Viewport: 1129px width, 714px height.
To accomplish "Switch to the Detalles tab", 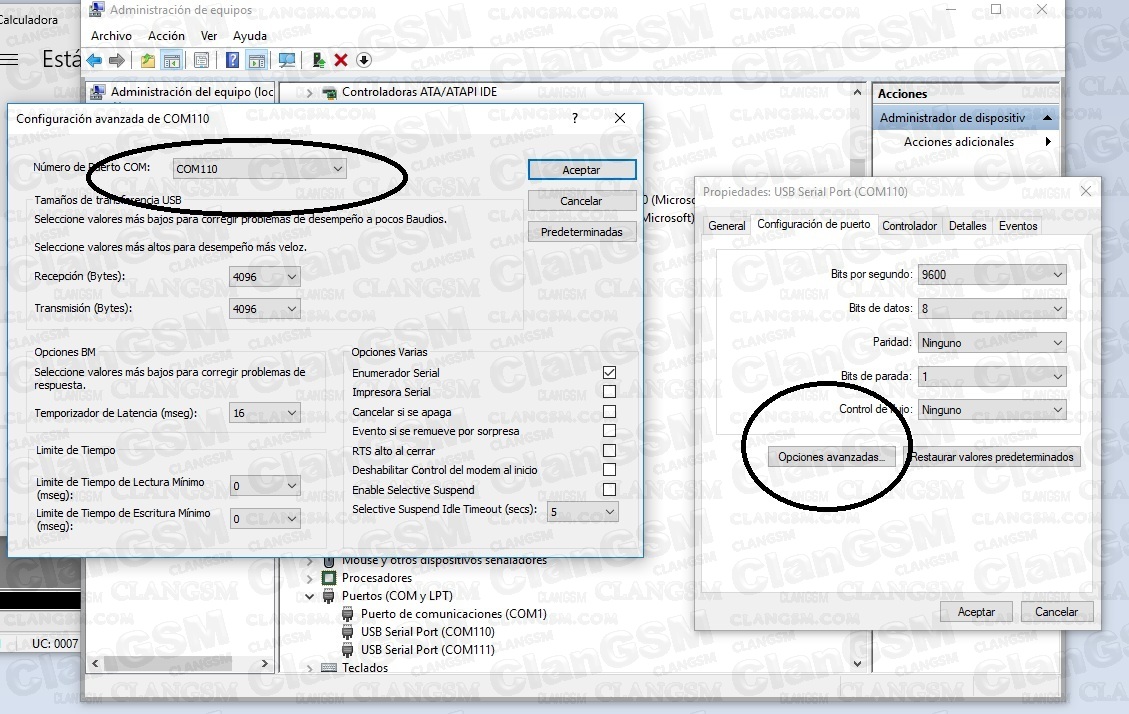I will 968,226.
